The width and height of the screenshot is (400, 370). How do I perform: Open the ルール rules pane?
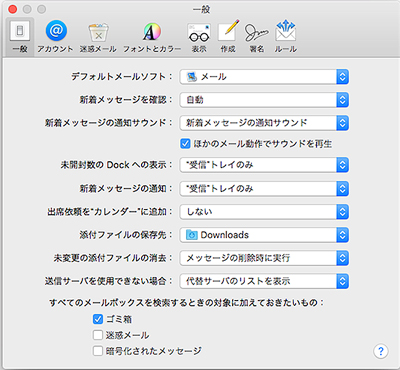coord(286,37)
